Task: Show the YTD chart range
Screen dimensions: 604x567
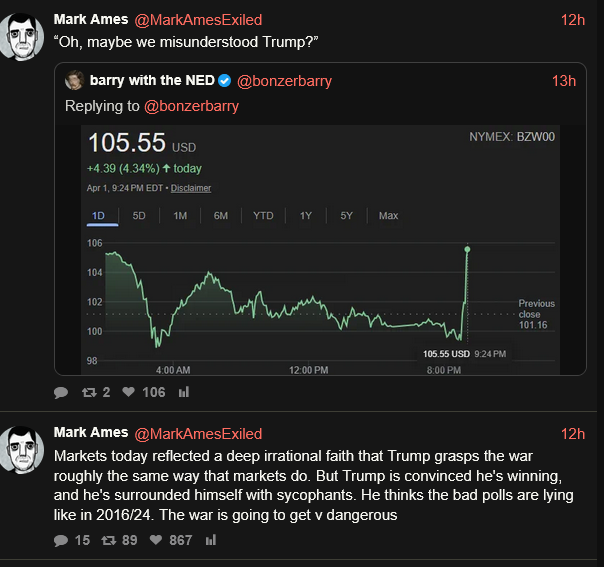Action: (x=263, y=215)
